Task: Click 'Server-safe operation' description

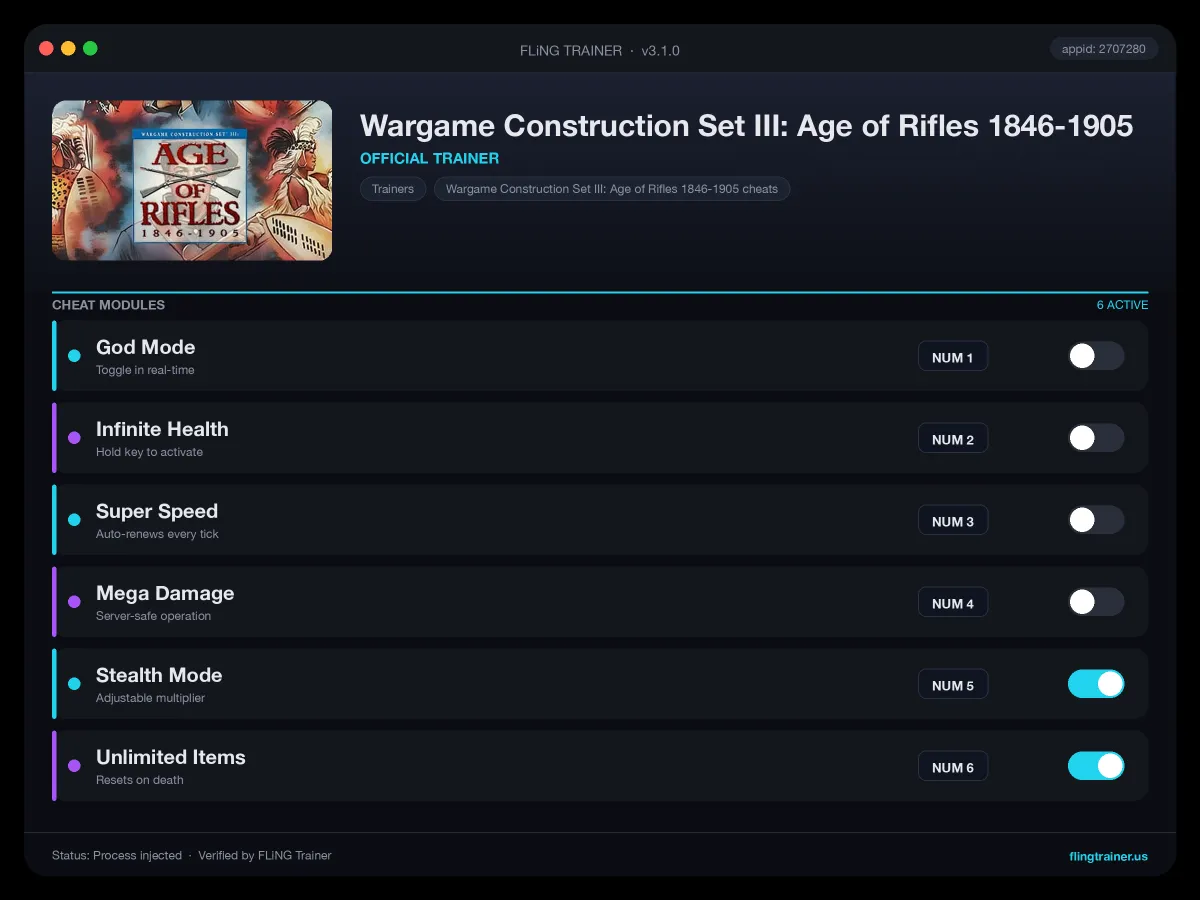Action: pos(153,616)
